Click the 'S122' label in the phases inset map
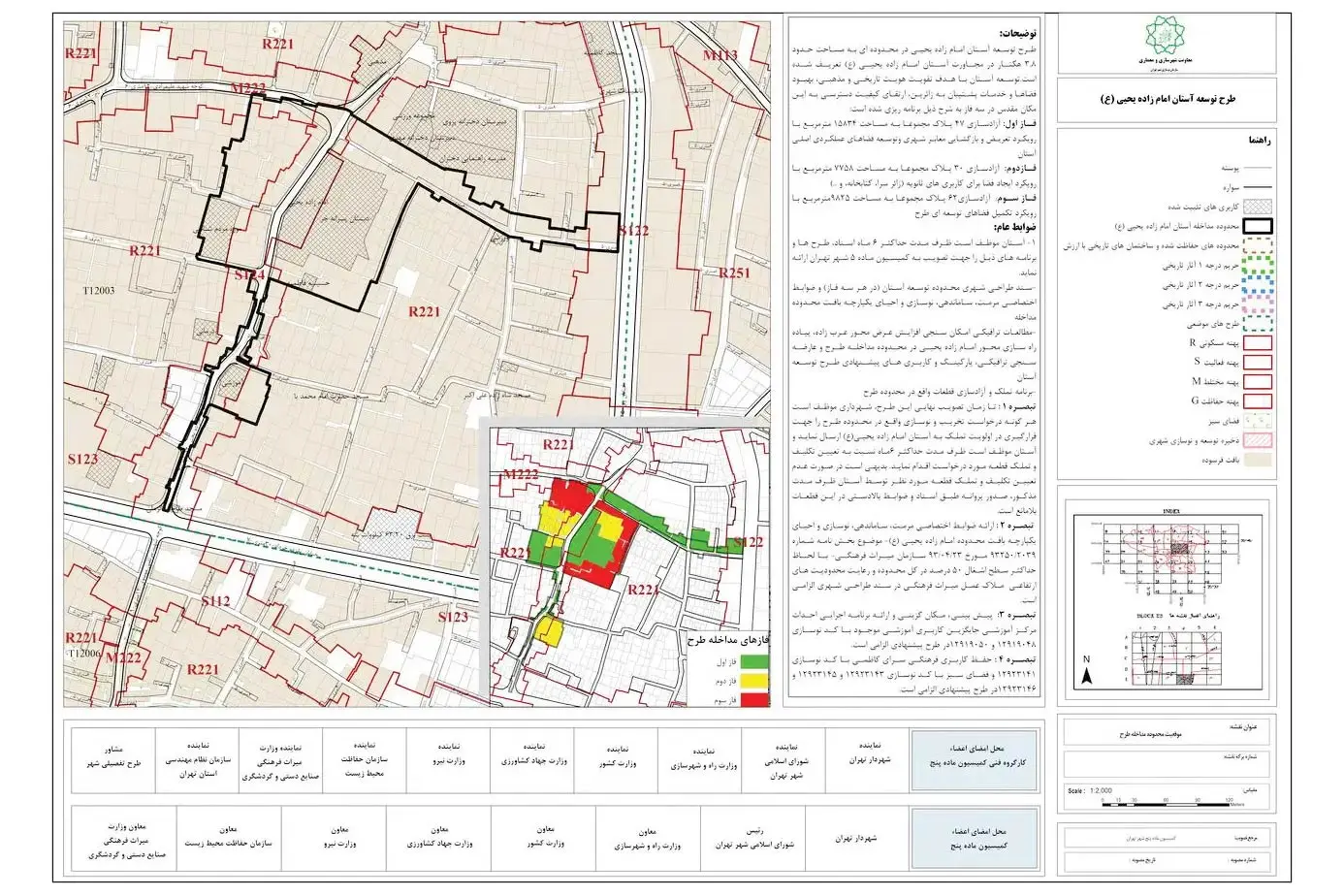The width and height of the screenshot is (1344, 896). pyautogui.click(x=749, y=542)
